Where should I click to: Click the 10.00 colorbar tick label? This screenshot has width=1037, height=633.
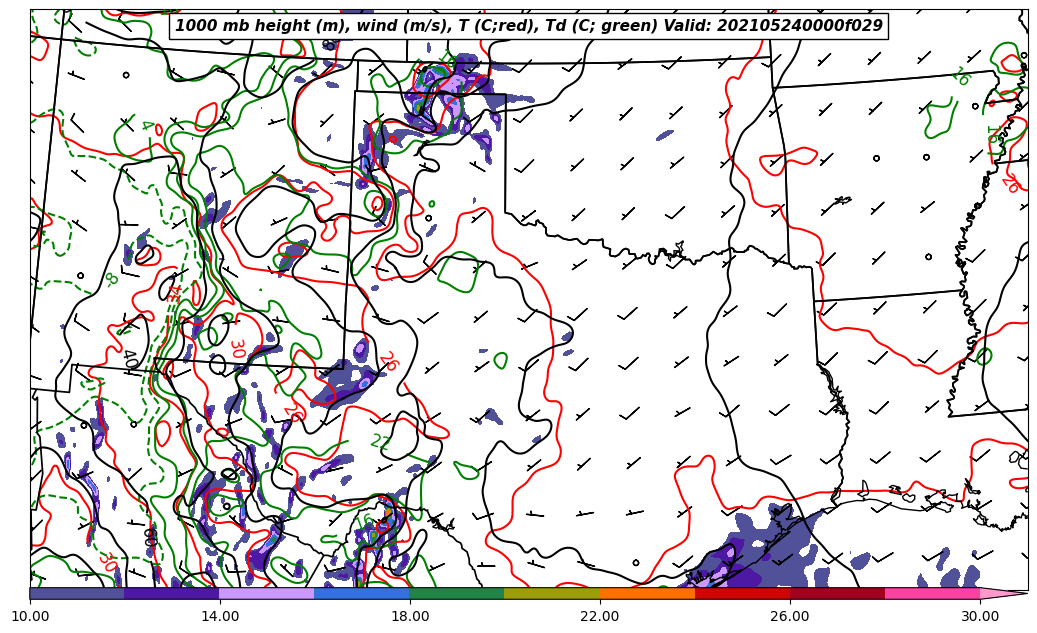pos(30,616)
